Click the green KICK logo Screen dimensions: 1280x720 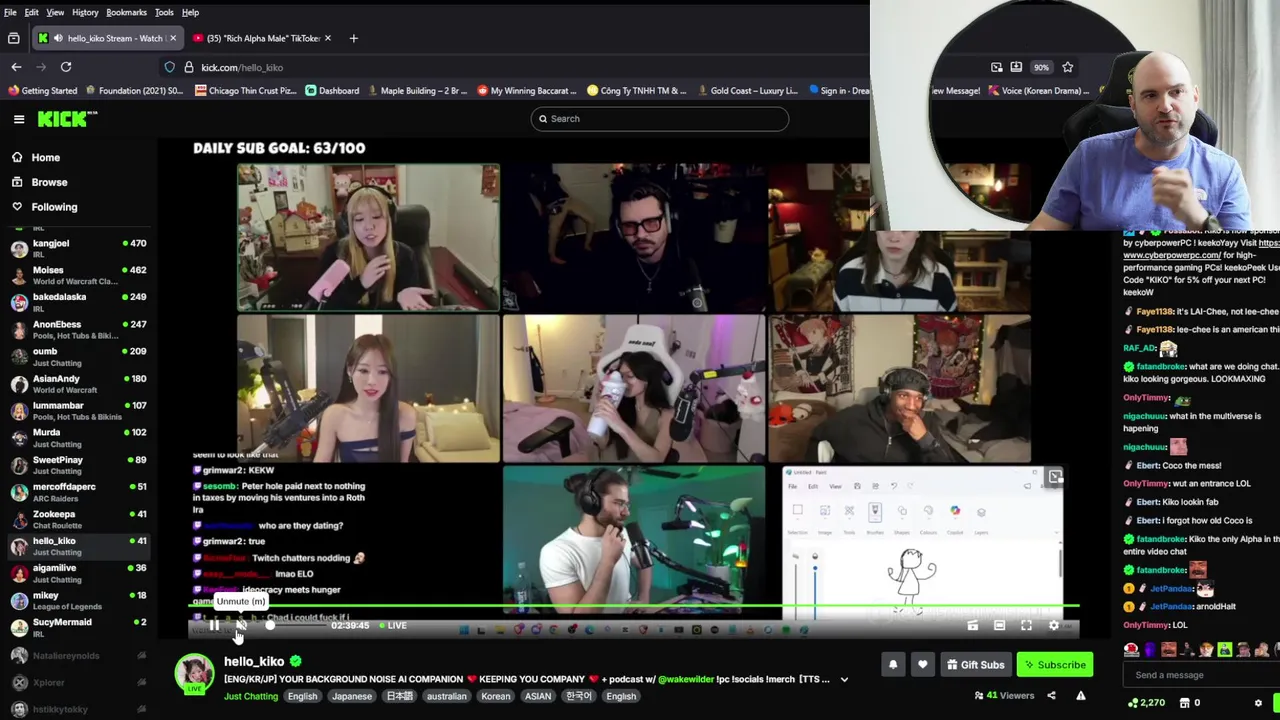[x=67, y=119]
